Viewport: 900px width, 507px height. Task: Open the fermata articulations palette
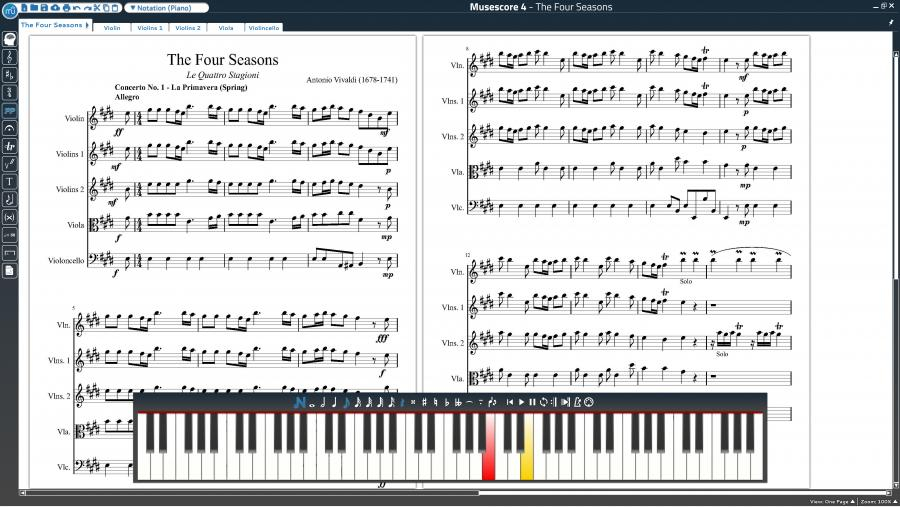coord(10,128)
